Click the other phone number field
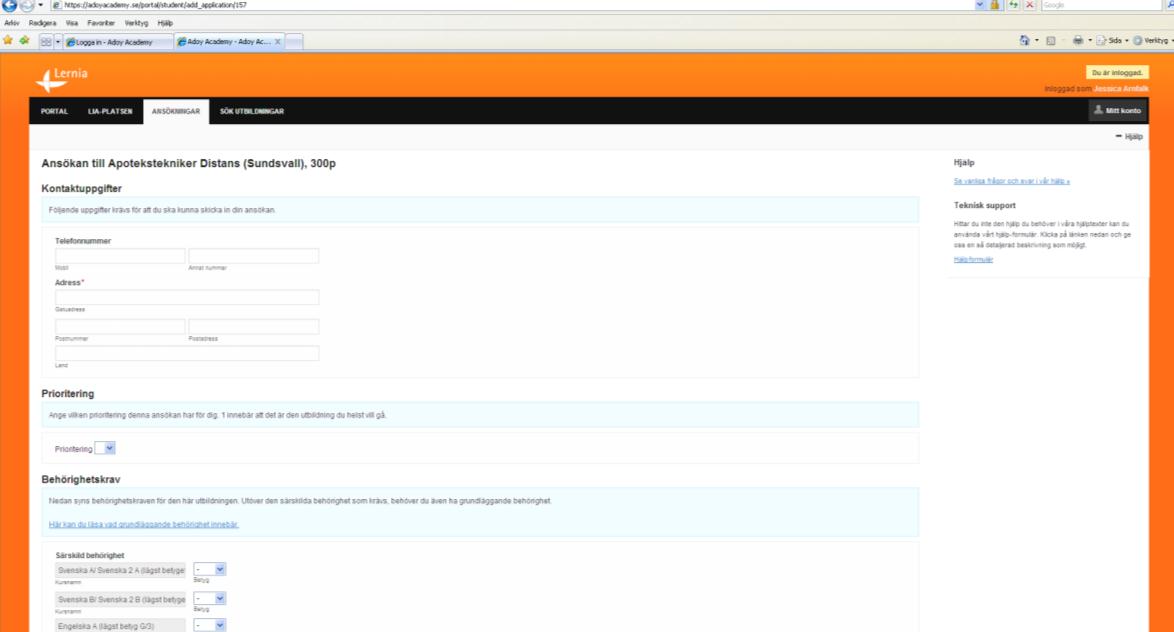Viewport: 1174px width, 632px height. coord(253,255)
